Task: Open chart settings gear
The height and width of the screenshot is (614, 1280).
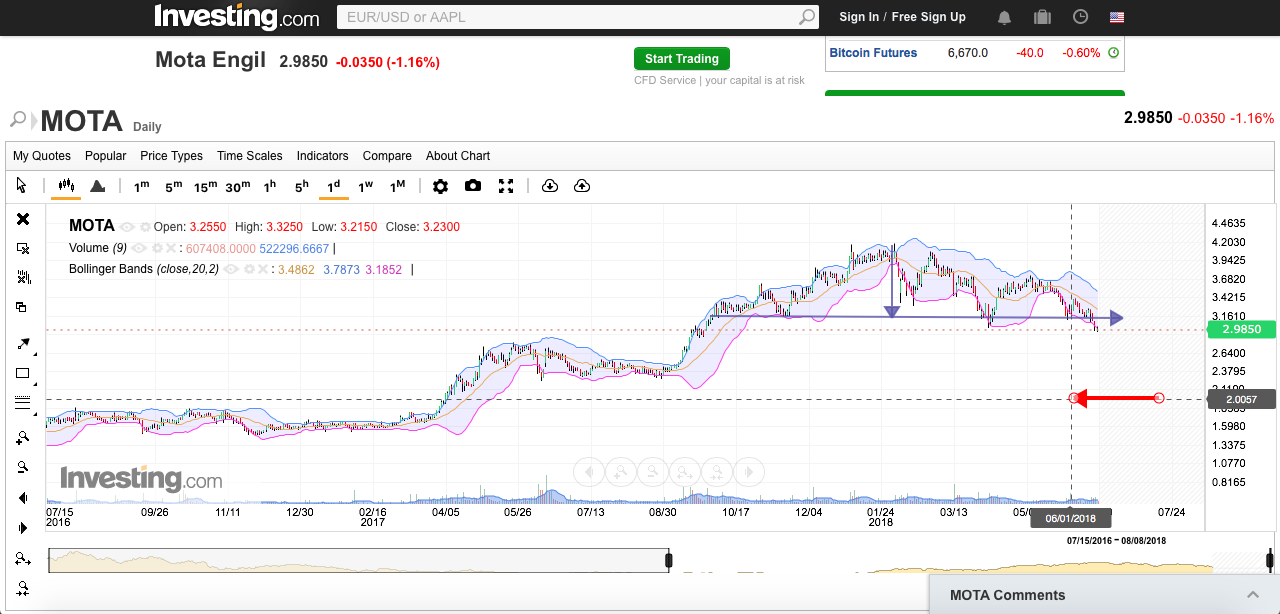Action: click(x=440, y=186)
